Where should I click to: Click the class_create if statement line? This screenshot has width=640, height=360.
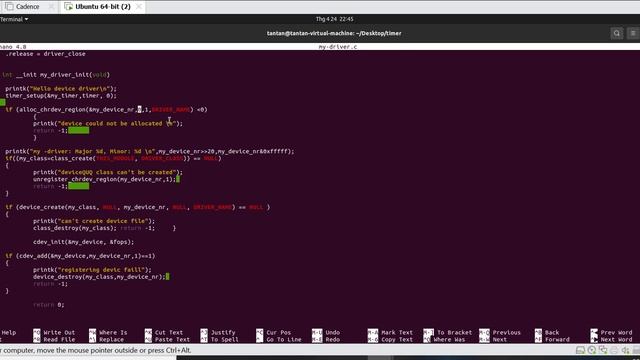click(113, 158)
